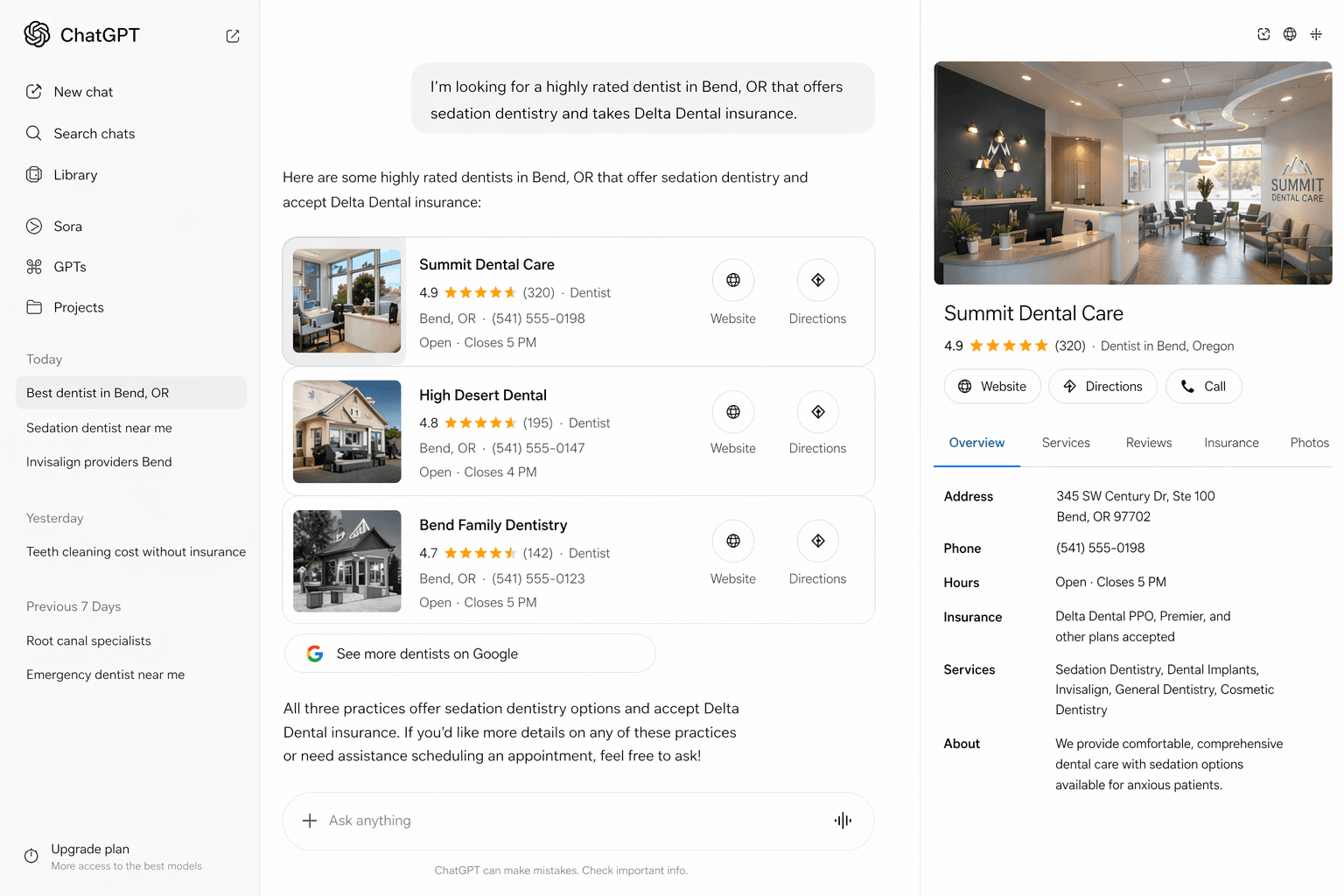Viewport: 1344px width, 896px height.
Task: Open Sora from the sidebar
Action: [x=67, y=226]
